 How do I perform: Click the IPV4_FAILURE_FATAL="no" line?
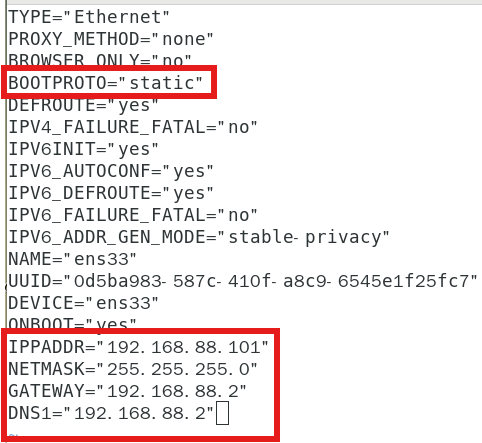pos(133,127)
